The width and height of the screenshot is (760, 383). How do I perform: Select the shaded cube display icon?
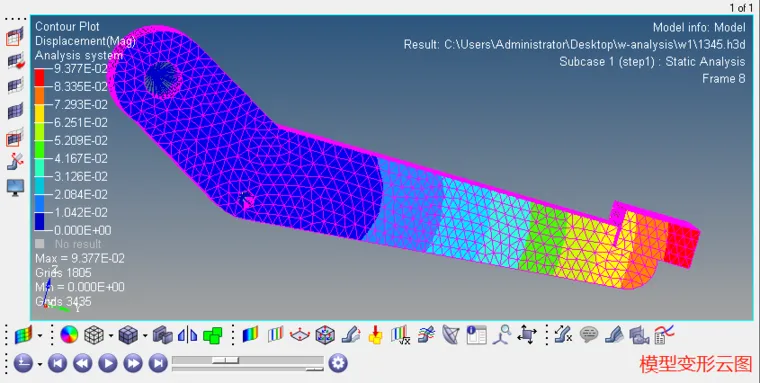point(128,335)
